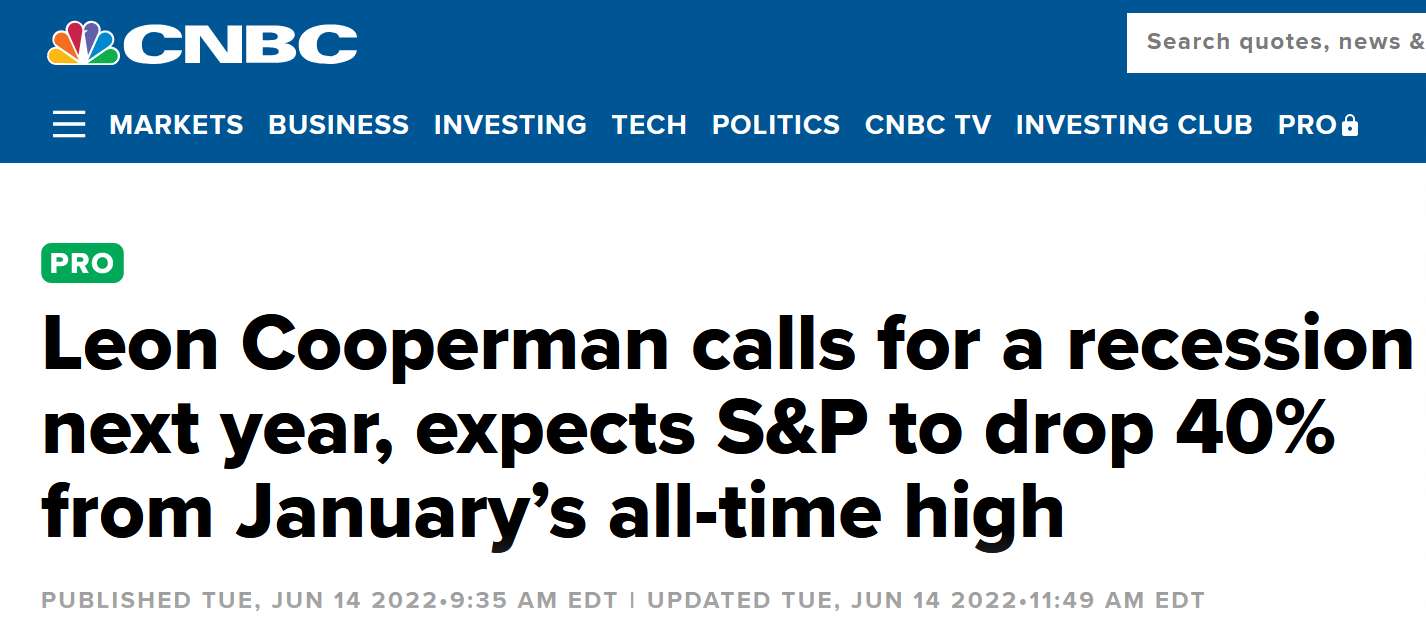Select the Tech nav item
This screenshot has height=629, width=1426.
click(x=649, y=125)
